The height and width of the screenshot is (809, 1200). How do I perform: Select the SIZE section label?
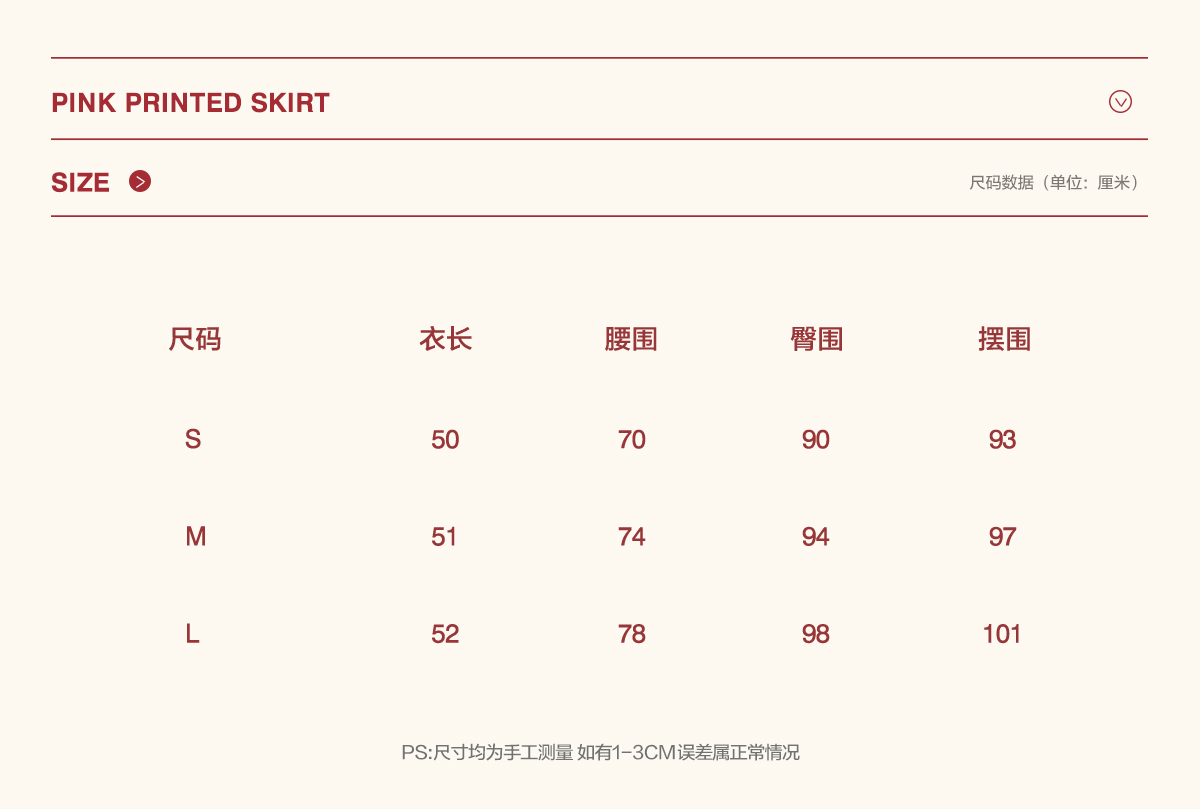pyautogui.click(x=80, y=183)
